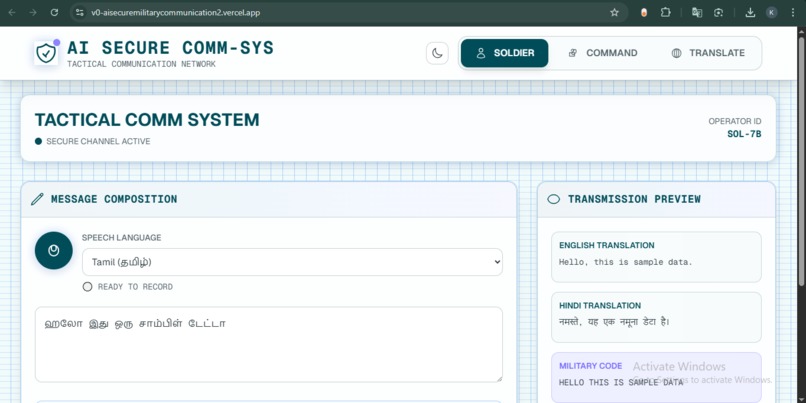Click the Transmission Preview oval icon
The image size is (806, 403).
(554, 199)
